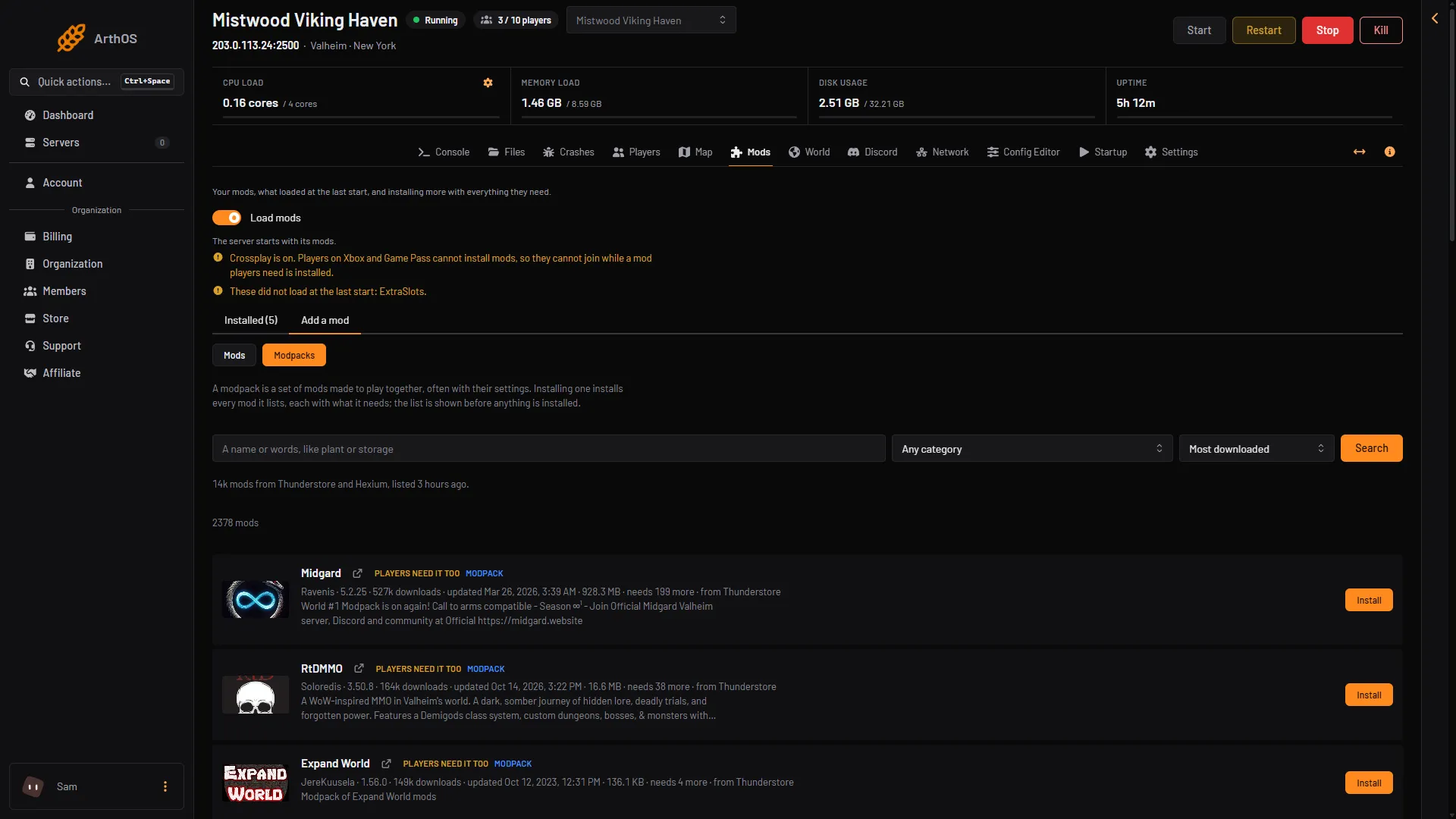Viewport: 1456px width, 819px height.
Task: Click the orange info icon beside tabs
Action: pyautogui.click(x=1389, y=152)
